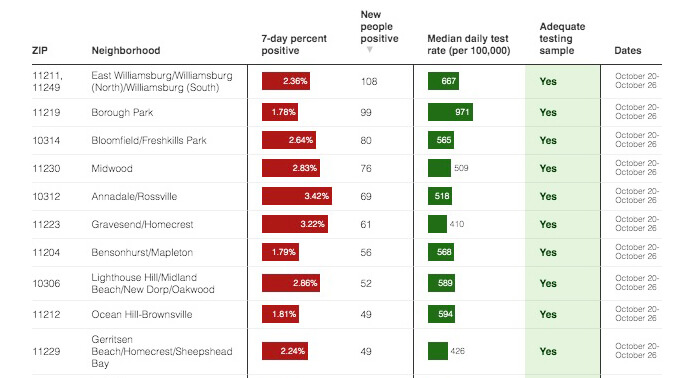Click the Borough Park neighborhood name
This screenshot has height=378, width=683.
click(122, 112)
